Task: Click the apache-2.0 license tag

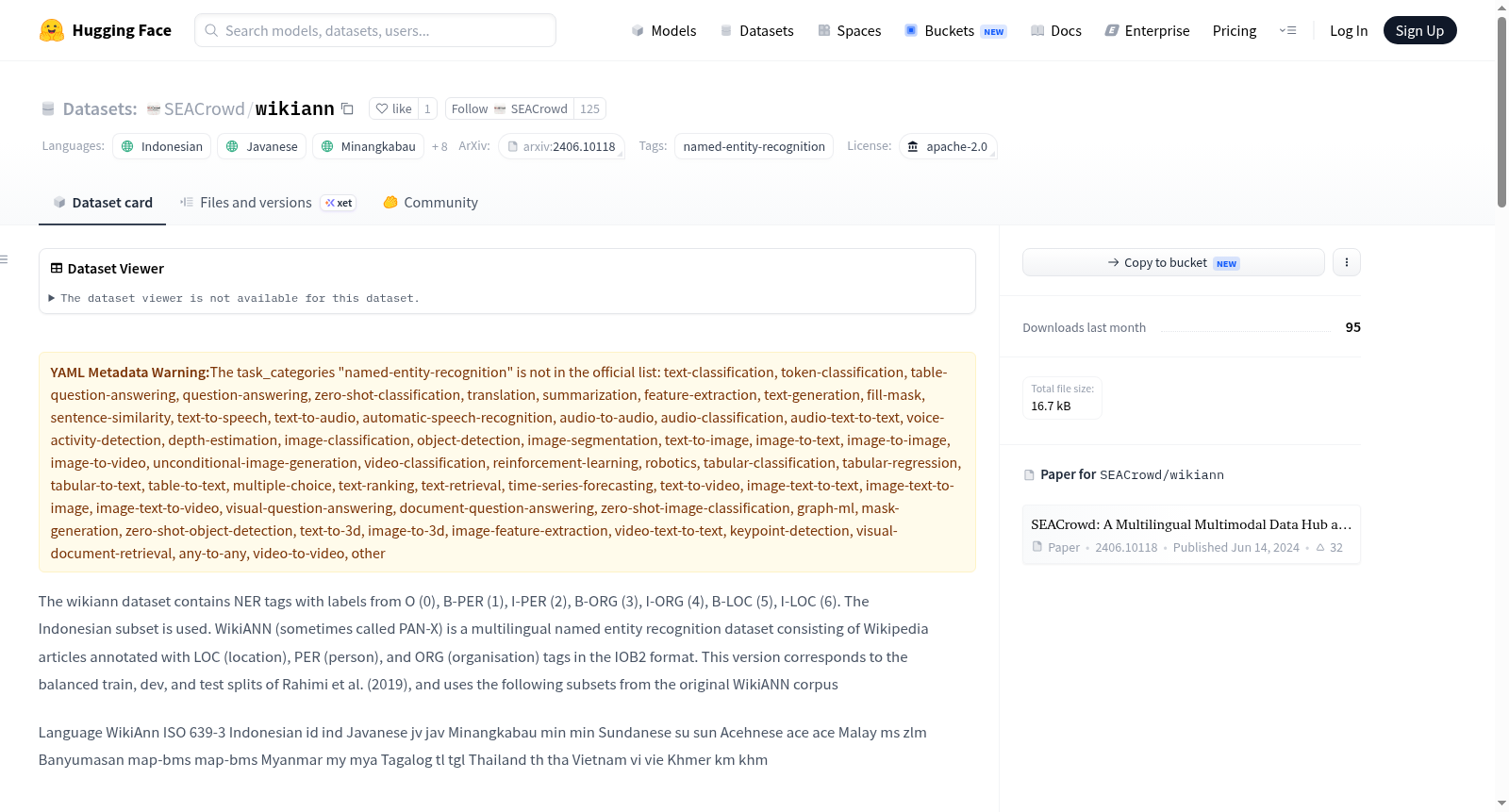Action: pyautogui.click(x=948, y=146)
